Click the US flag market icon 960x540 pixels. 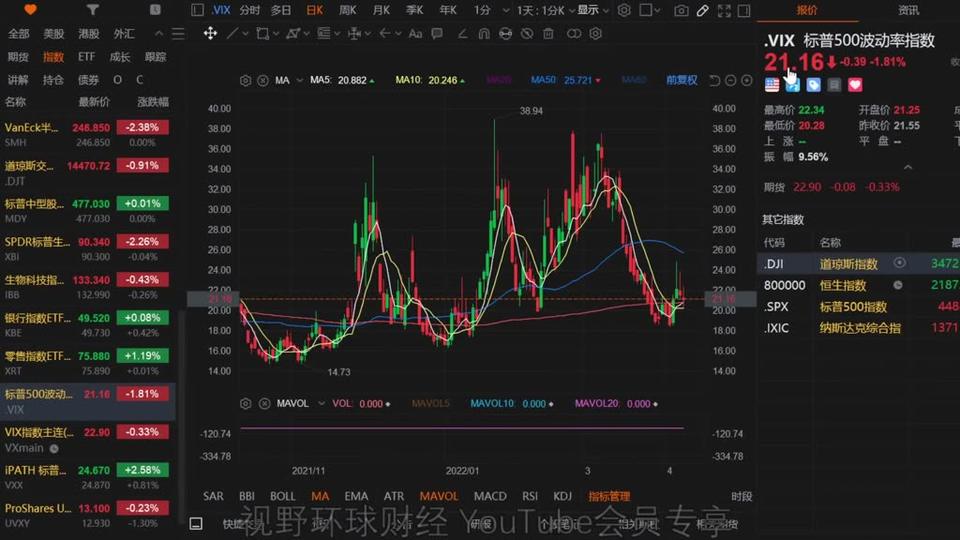point(772,85)
